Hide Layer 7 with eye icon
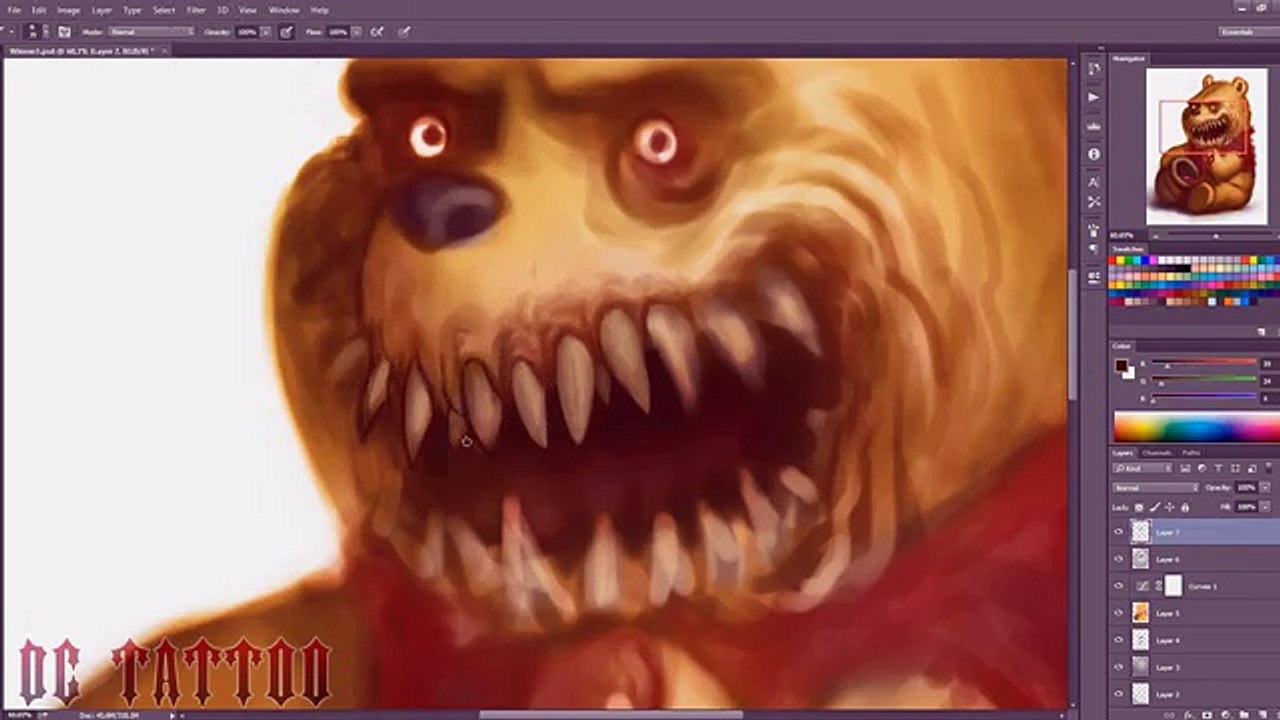The height and width of the screenshot is (720, 1280). click(1119, 532)
